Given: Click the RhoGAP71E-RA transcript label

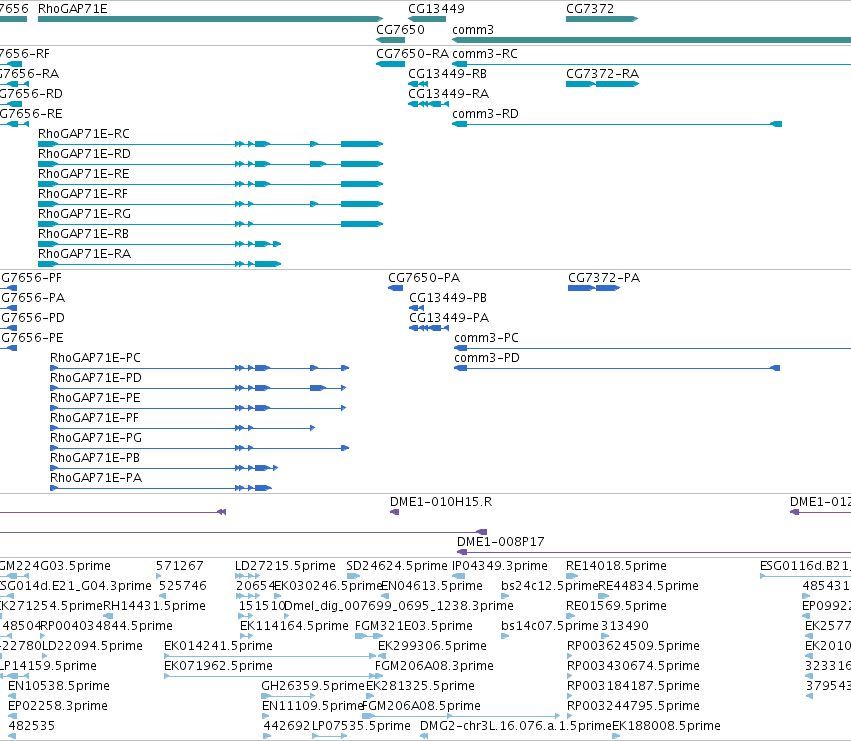Looking at the screenshot, I should (84, 254).
